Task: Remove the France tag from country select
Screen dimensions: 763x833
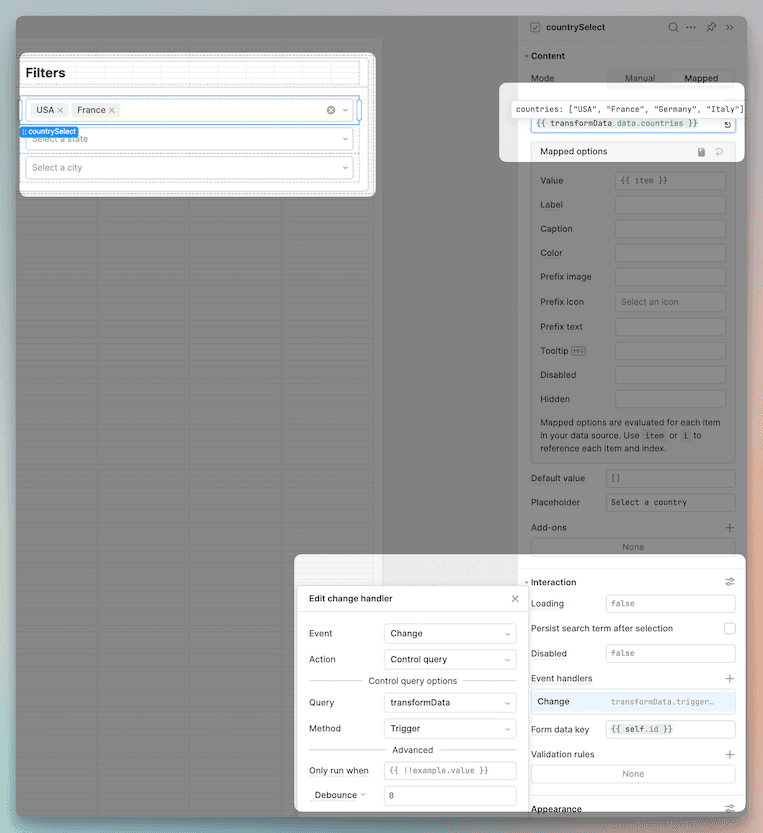Action: (x=112, y=110)
